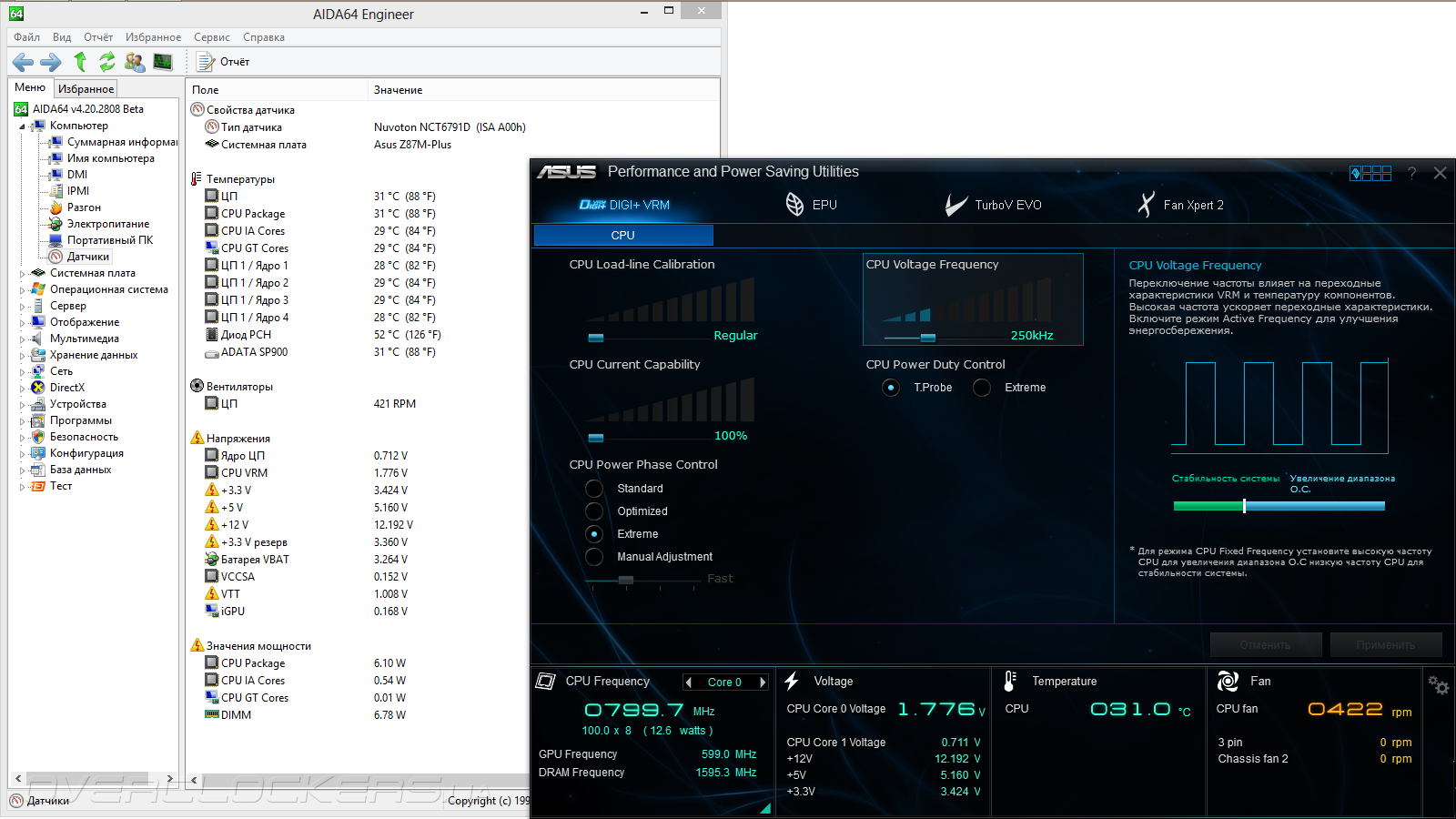1456x819 pixels.
Task: Open the EPU section in ASUS utility
Action: (811, 205)
